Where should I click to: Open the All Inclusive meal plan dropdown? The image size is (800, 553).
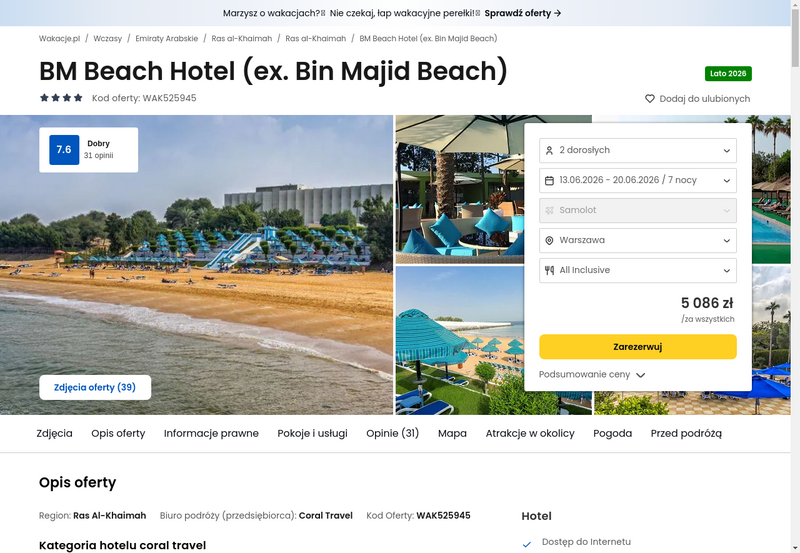coord(638,270)
